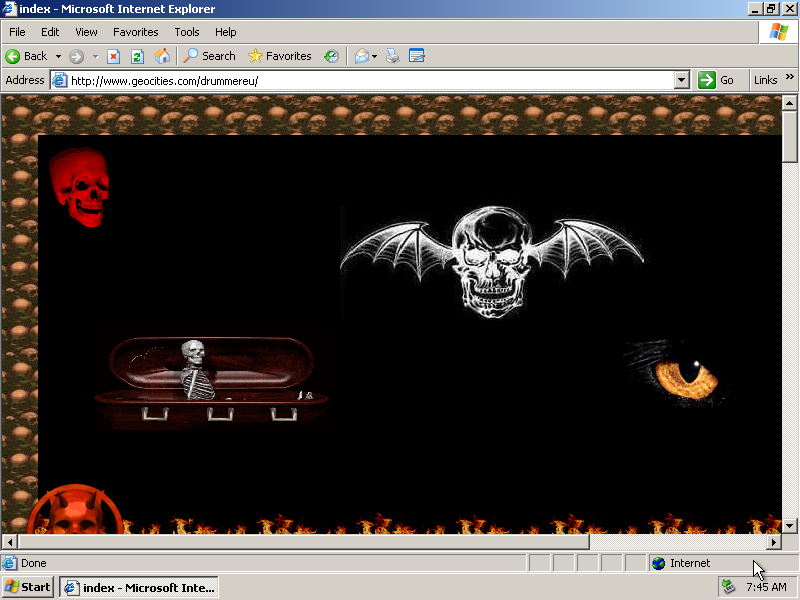Click the Edit page toolbar icon
800x600 pixels.
pos(417,56)
